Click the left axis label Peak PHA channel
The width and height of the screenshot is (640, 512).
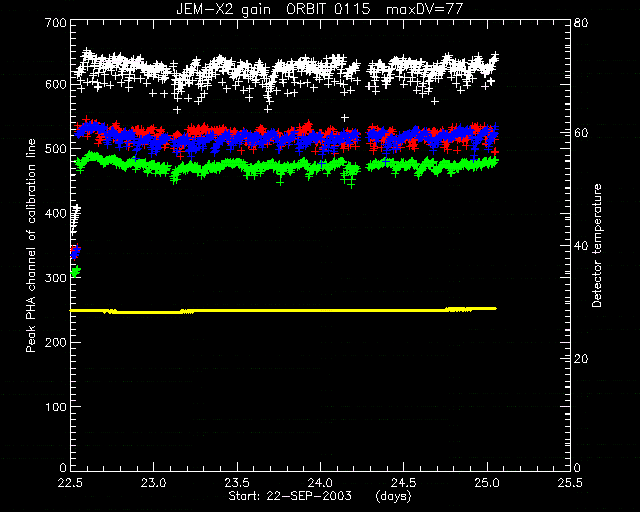click(31, 245)
